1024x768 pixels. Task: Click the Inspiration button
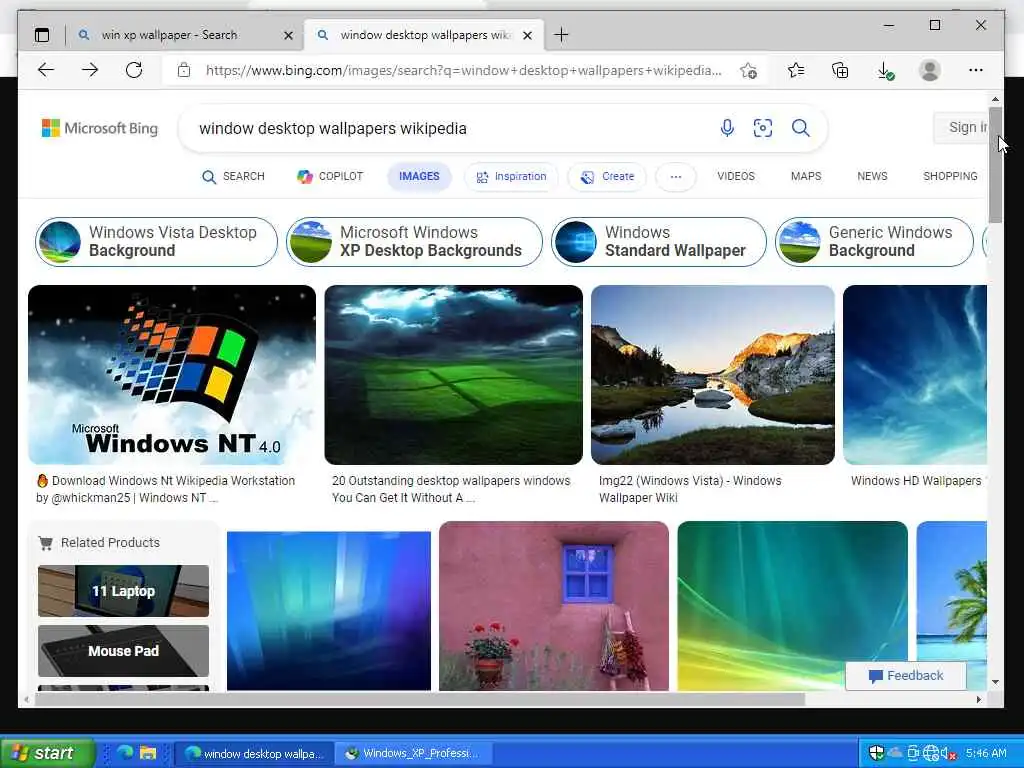coord(511,176)
